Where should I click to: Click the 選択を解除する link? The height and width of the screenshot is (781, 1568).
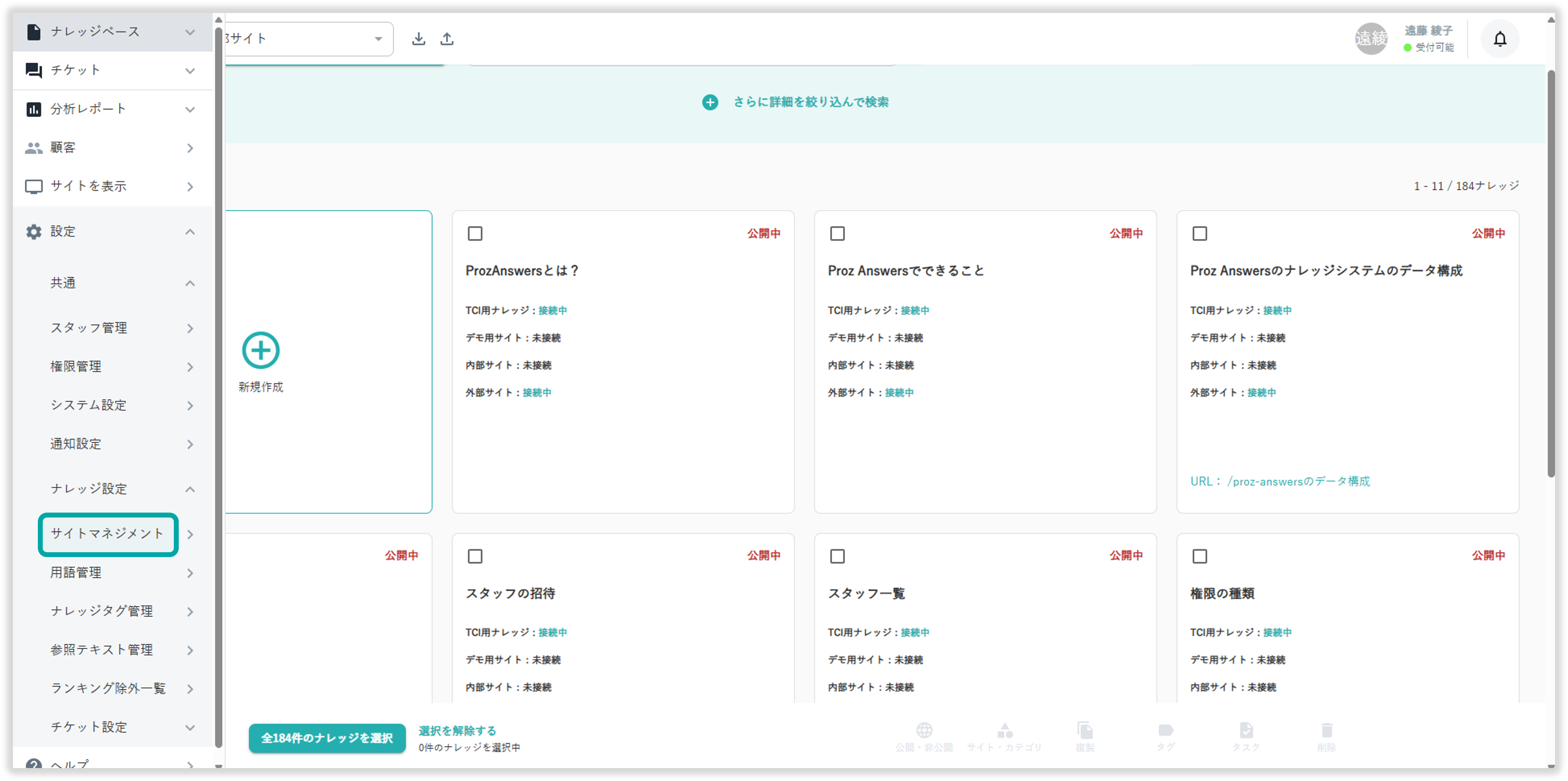pyautogui.click(x=457, y=731)
